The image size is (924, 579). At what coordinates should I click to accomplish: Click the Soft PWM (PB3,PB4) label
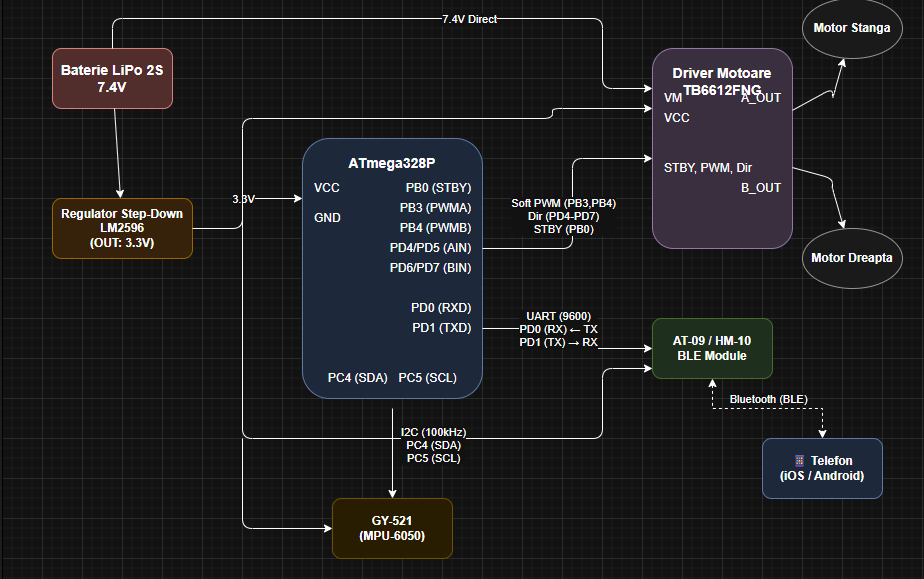(563, 203)
